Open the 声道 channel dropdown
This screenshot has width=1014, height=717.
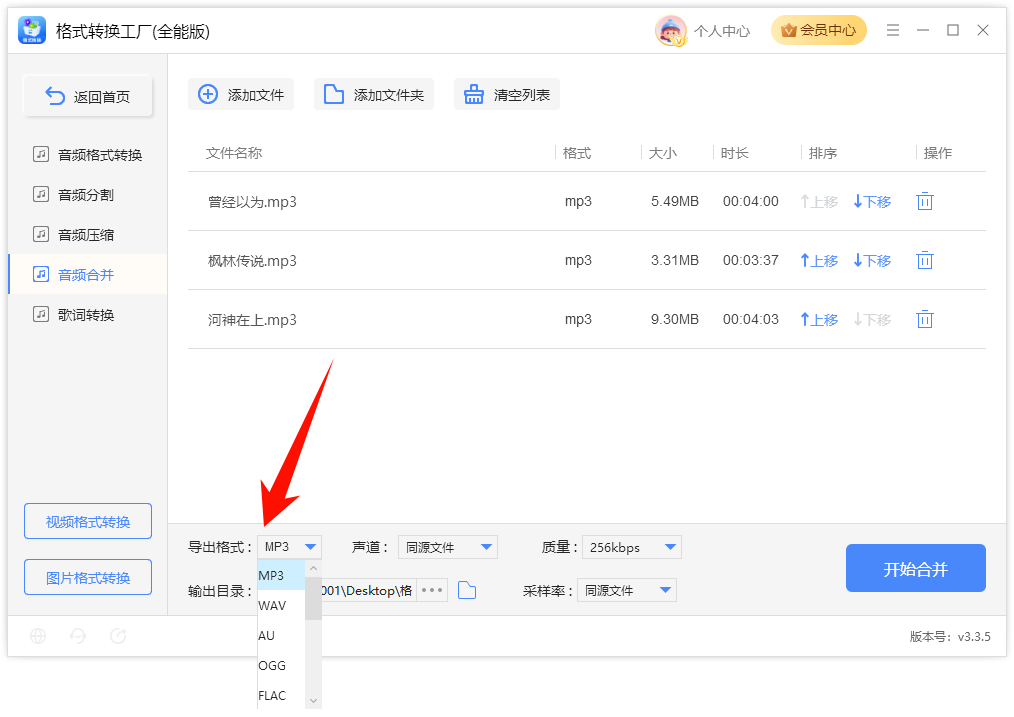tap(448, 547)
